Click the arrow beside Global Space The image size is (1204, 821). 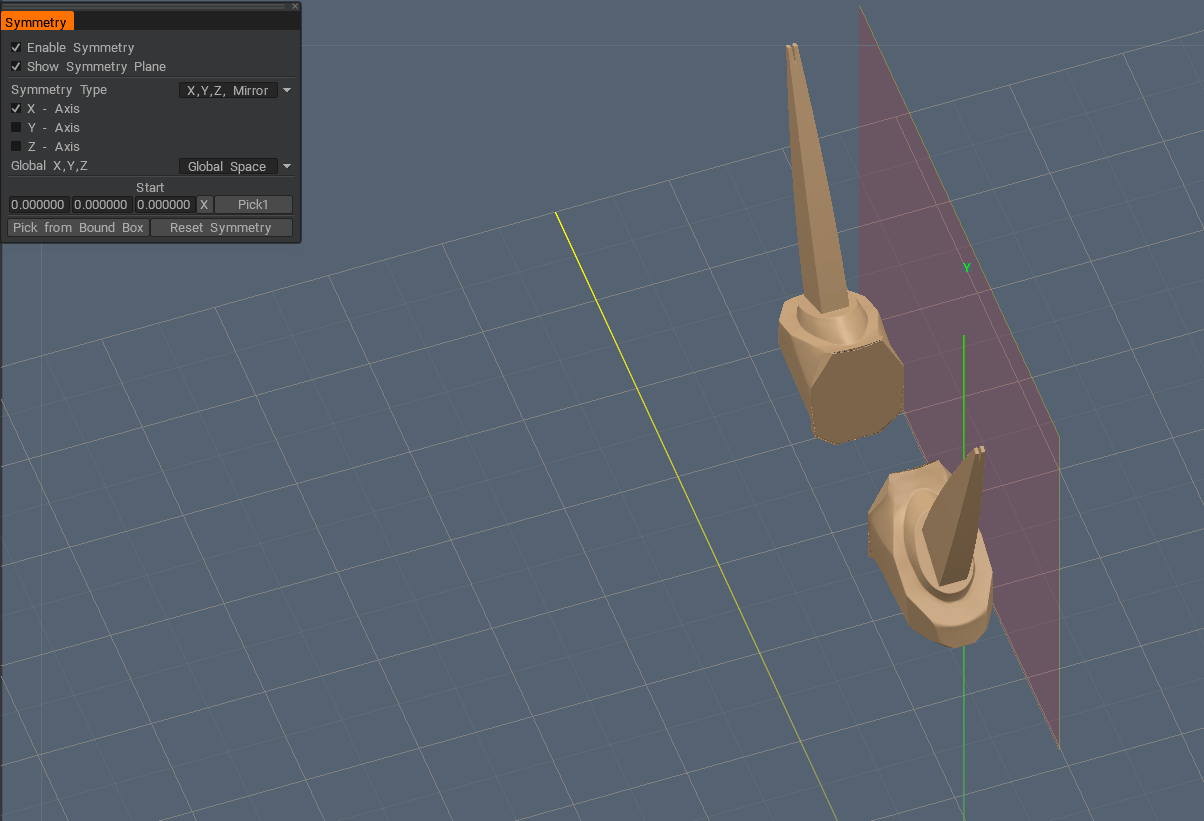pyautogui.click(x=287, y=167)
